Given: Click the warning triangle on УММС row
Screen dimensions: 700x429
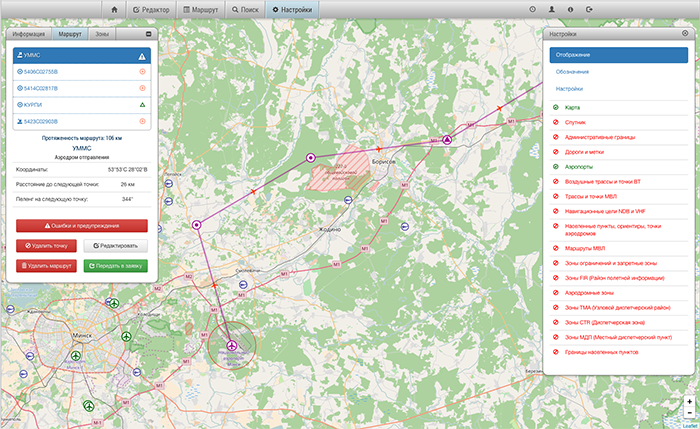Looking at the screenshot, I should [x=142, y=57].
